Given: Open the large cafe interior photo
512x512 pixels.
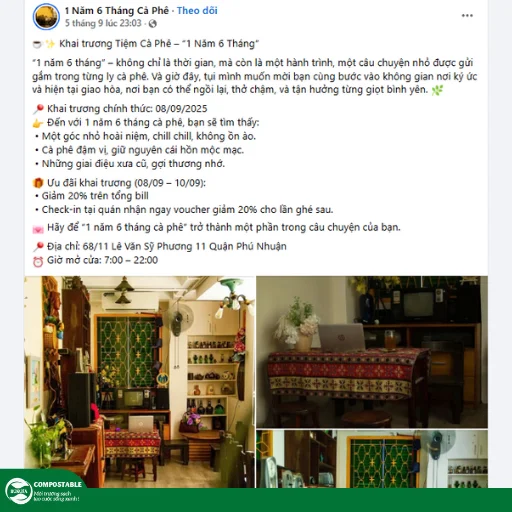Looking at the screenshot, I should tap(139, 382).
